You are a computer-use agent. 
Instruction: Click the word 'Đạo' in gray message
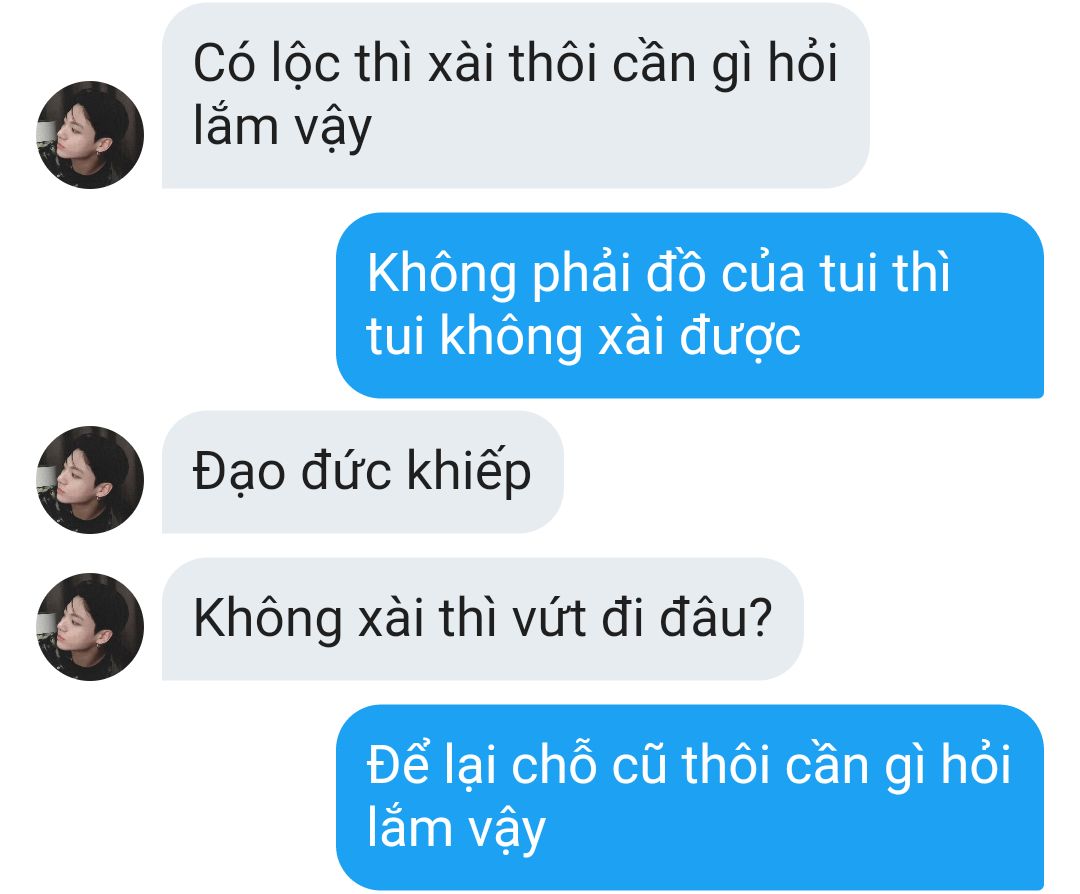click(x=238, y=472)
